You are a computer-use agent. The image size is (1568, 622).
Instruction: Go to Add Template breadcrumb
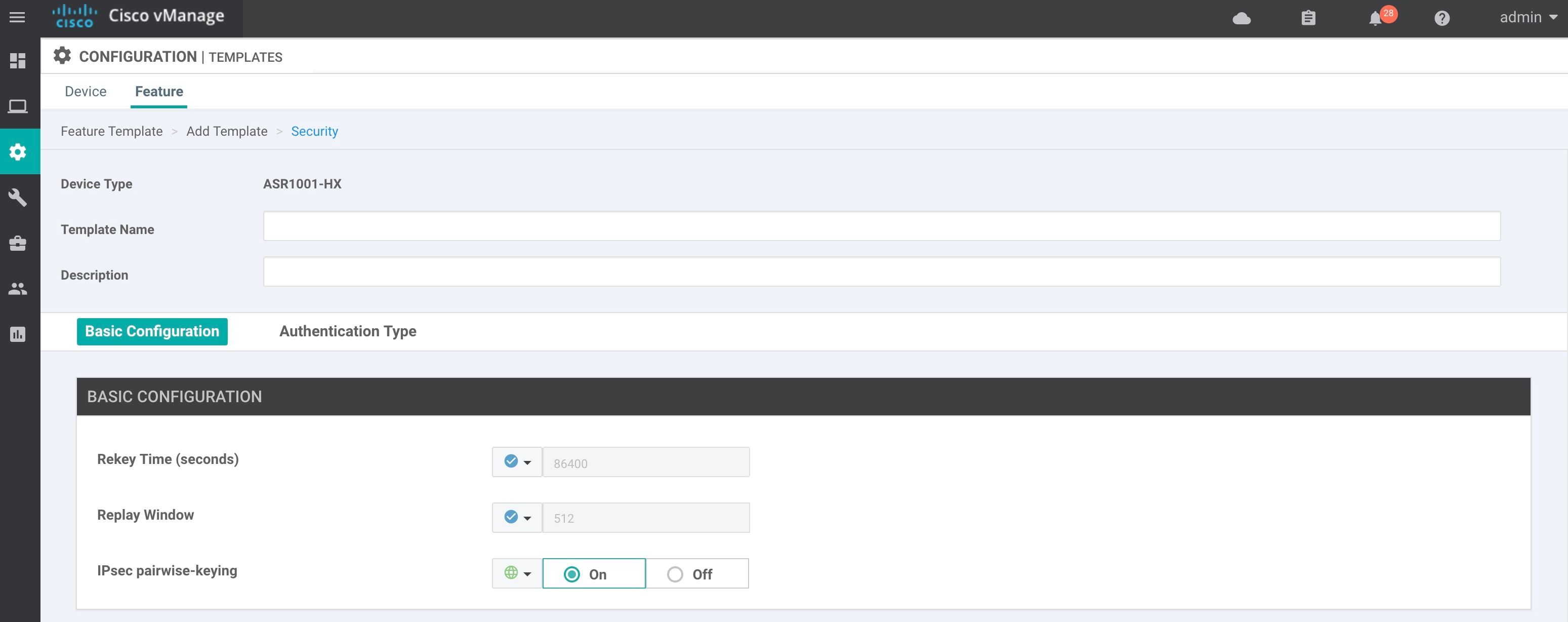point(227,131)
